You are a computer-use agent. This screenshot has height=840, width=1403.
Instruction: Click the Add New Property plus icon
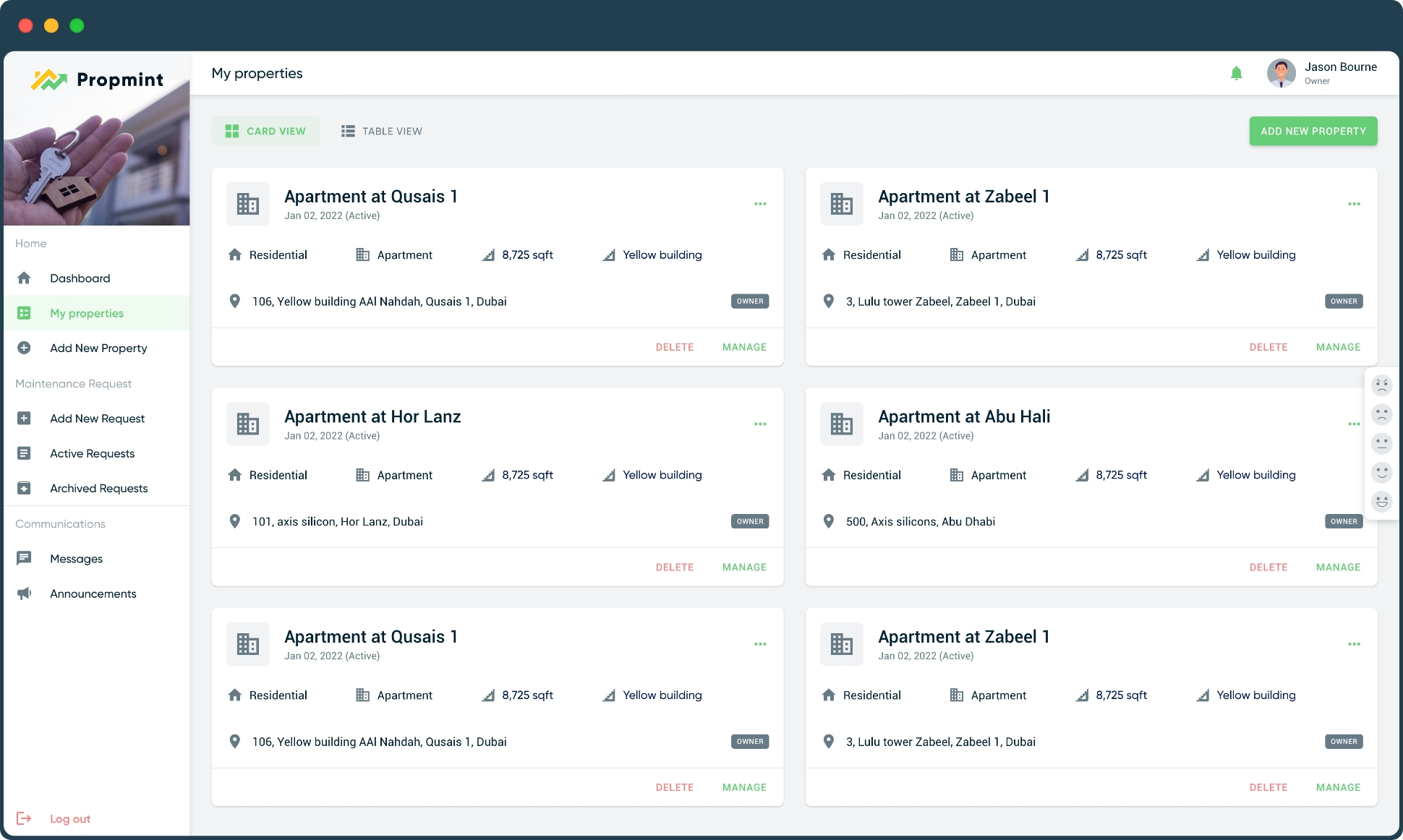(x=24, y=348)
